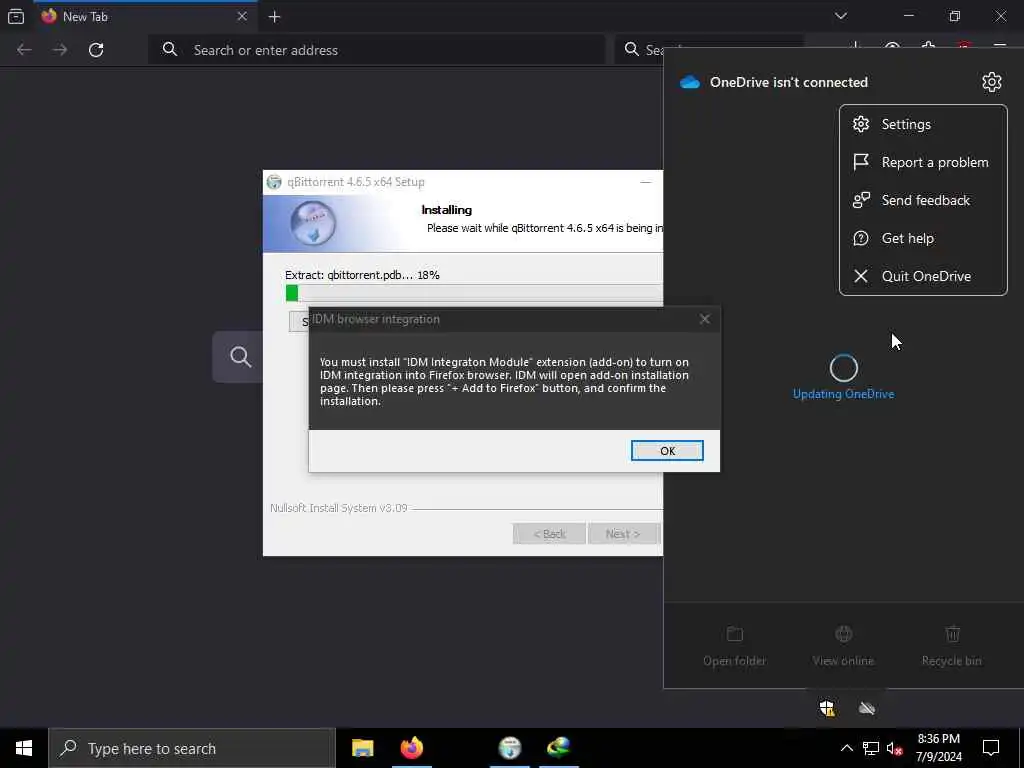Viewport: 1024px width, 768px height.
Task: Select the New Tab browser tab
Action: [x=145, y=16]
